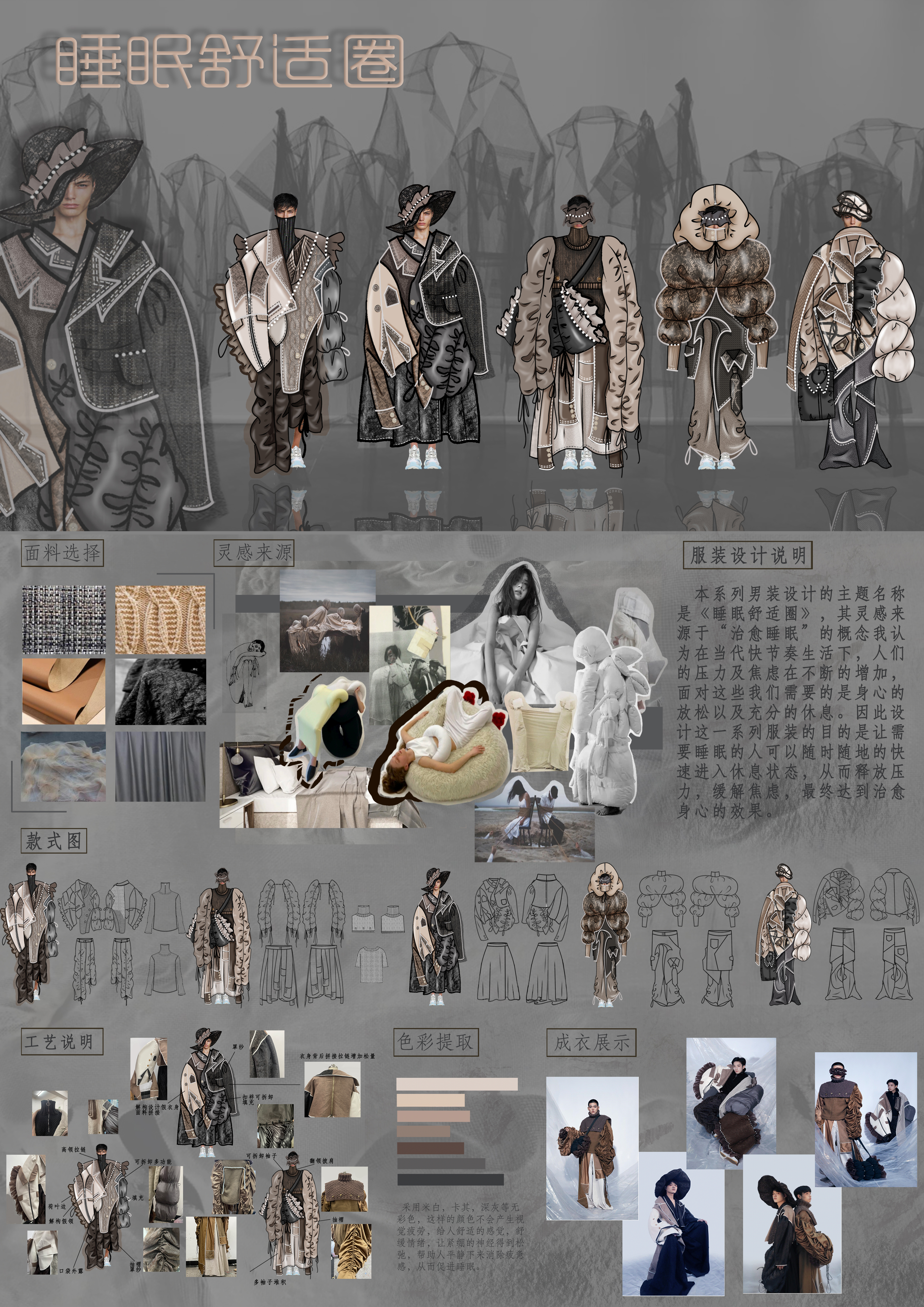Viewport: 924px width, 1307px height.
Task: Click the 翻领披肩 annotation label
Action: pyautogui.click(x=321, y=1160)
